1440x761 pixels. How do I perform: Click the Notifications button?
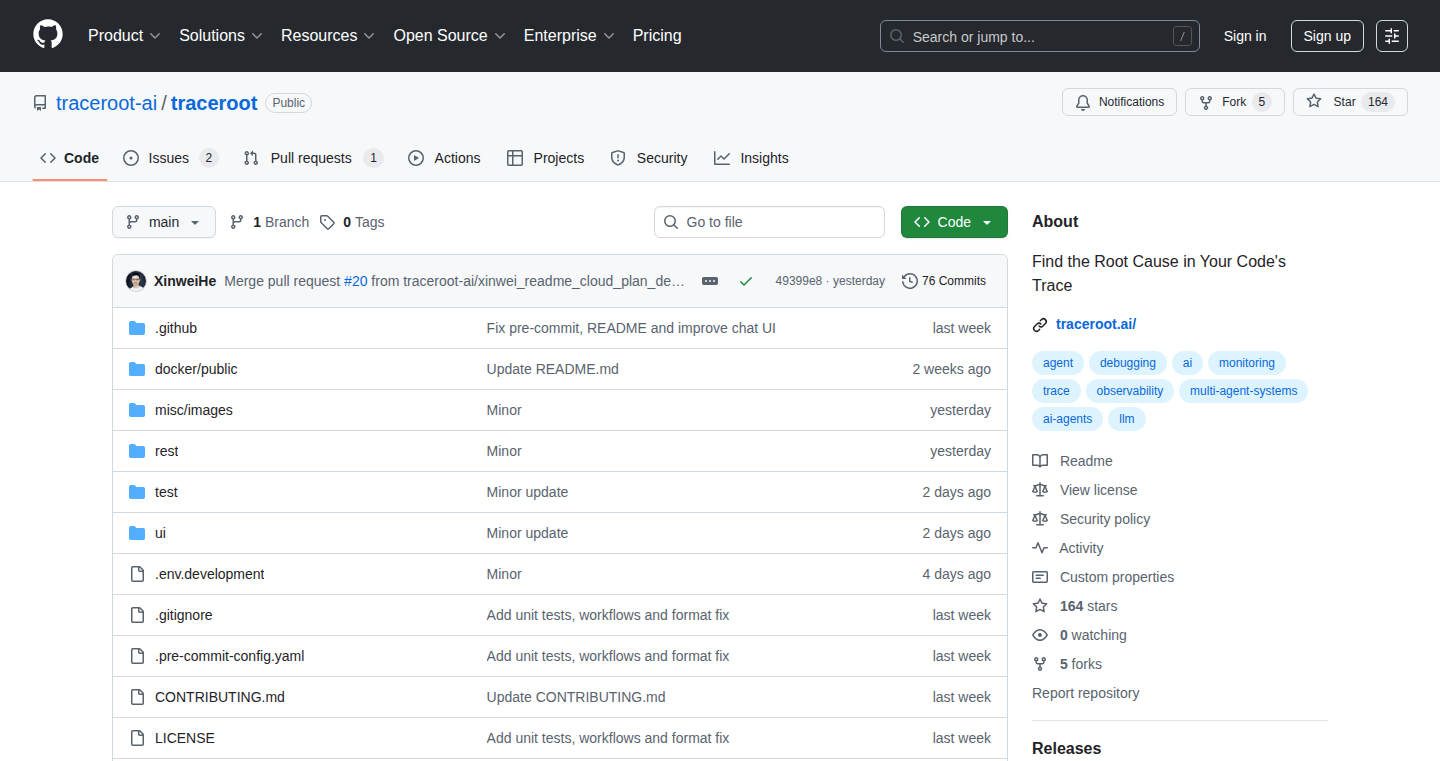(1119, 102)
